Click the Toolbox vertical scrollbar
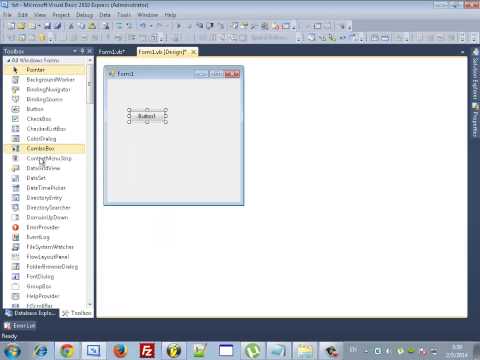Viewport: 480px width, 360px height. click(90, 183)
